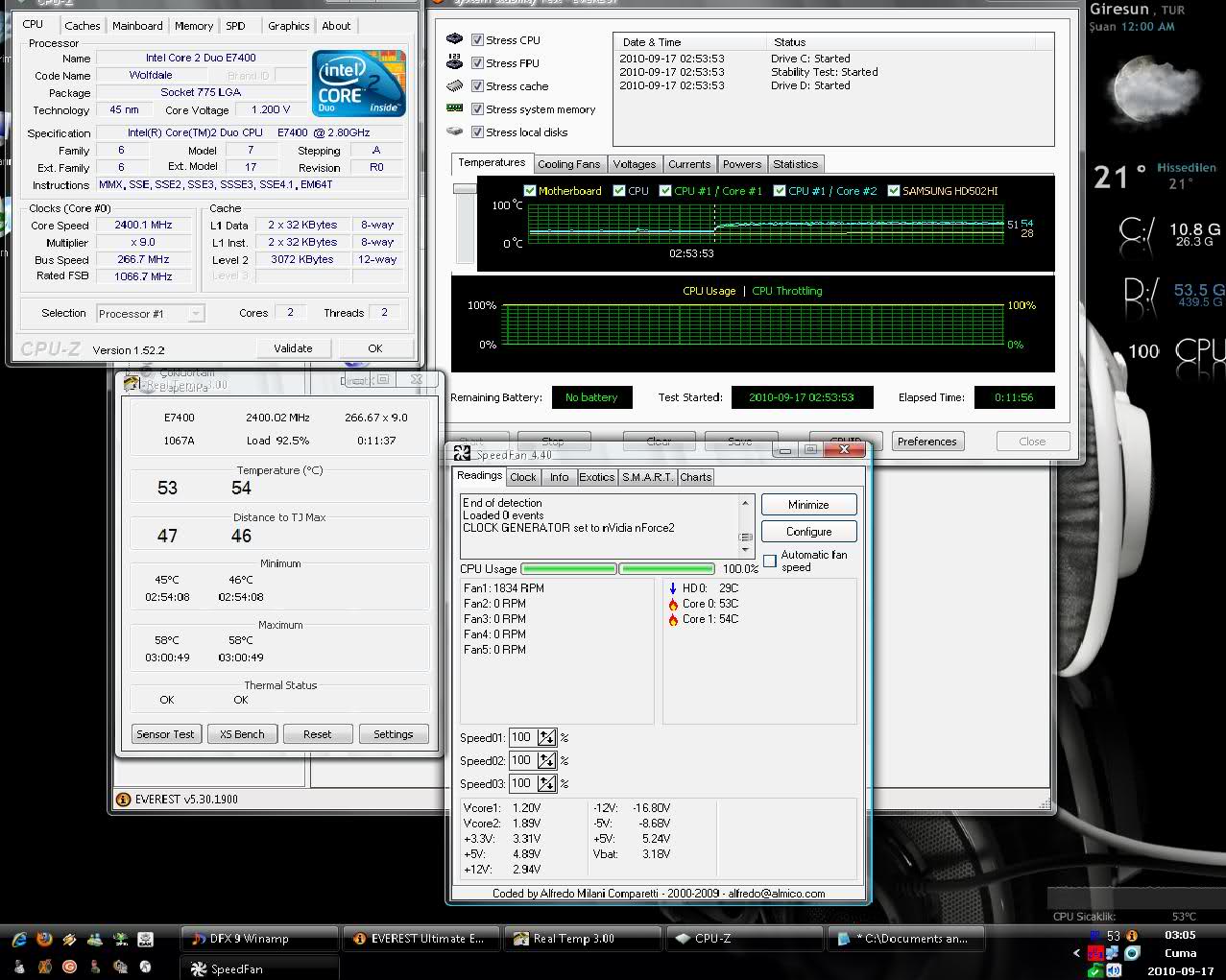This screenshot has height=980, width=1226.
Task: Switch to the Caches tab in CPU-Z
Action: pyautogui.click(x=83, y=26)
